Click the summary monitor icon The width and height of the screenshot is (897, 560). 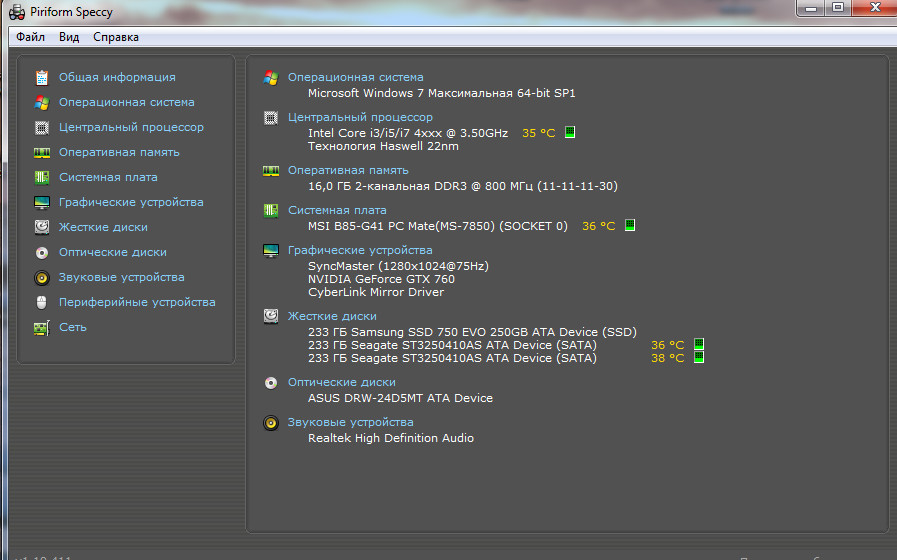pyautogui.click(x=271, y=251)
